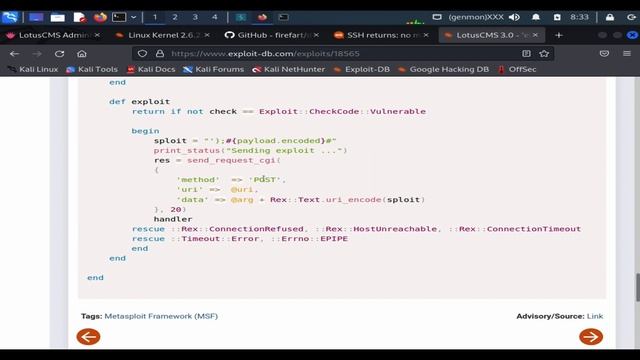This screenshot has width=640, height=360.
Task: Switch to workspace 1
Action: (x=155, y=17)
